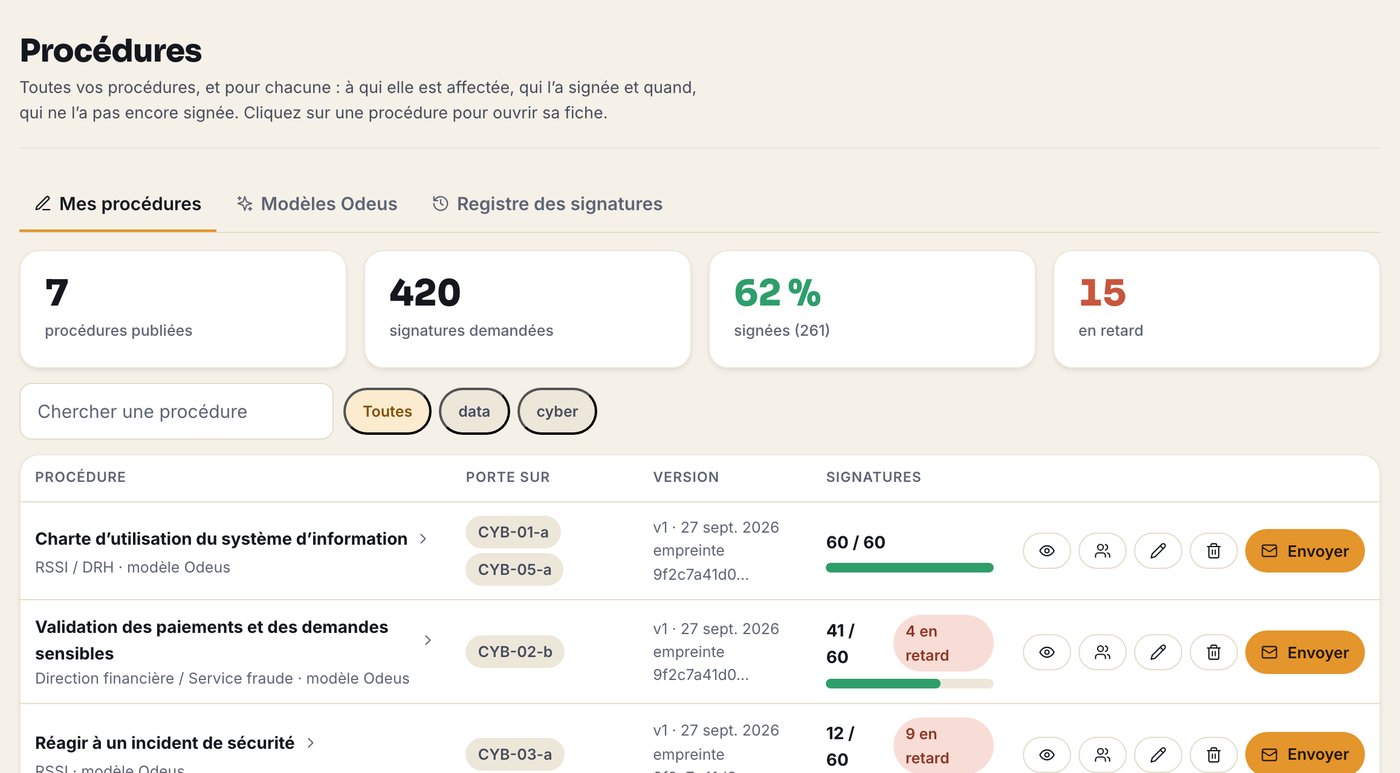Edit Validation des paiements procedure (pencil icon)
The image size is (1400, 773).
(1158, 652)
